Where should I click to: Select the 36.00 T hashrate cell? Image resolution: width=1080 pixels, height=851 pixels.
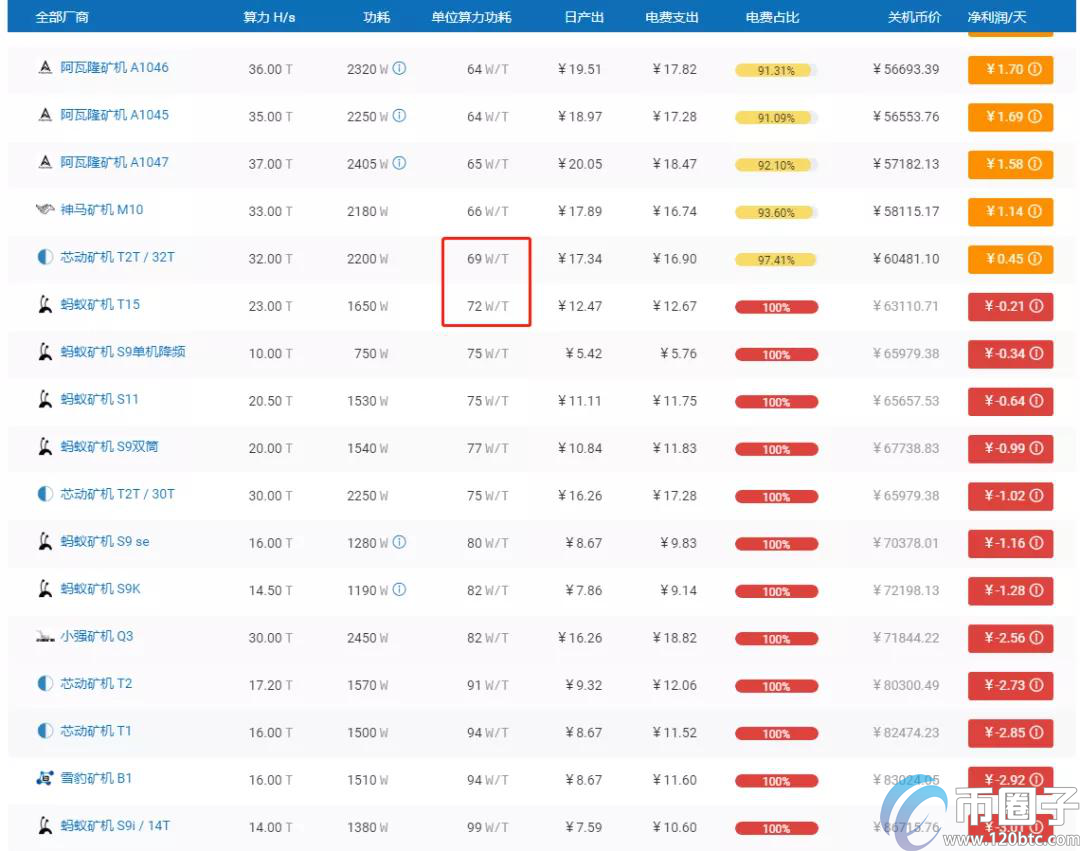(x=270, y=70)
